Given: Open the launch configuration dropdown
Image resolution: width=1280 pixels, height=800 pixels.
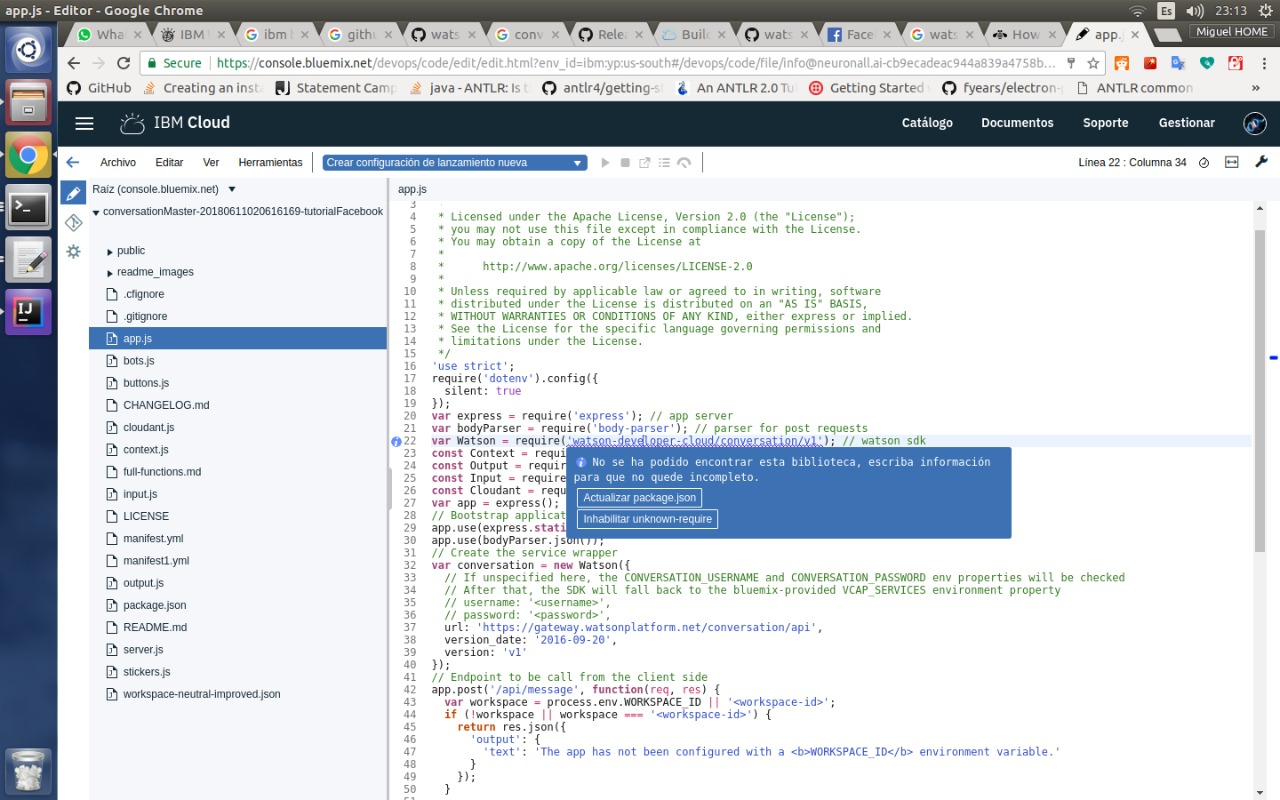Looking at the screenshot, I should point(454,162).
